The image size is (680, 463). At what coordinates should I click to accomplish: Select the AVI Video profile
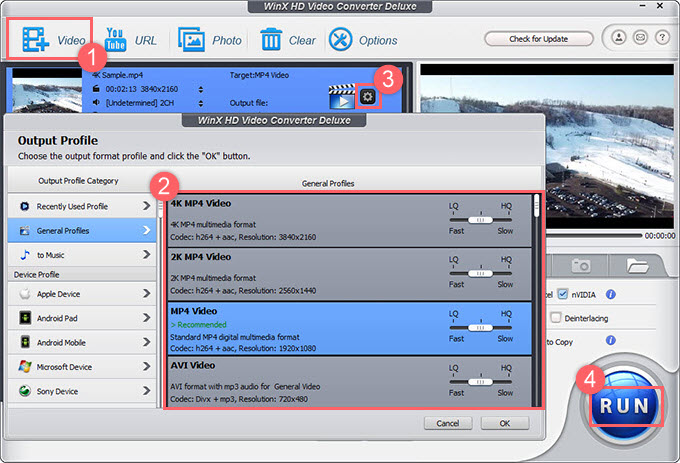pos(349,381)
